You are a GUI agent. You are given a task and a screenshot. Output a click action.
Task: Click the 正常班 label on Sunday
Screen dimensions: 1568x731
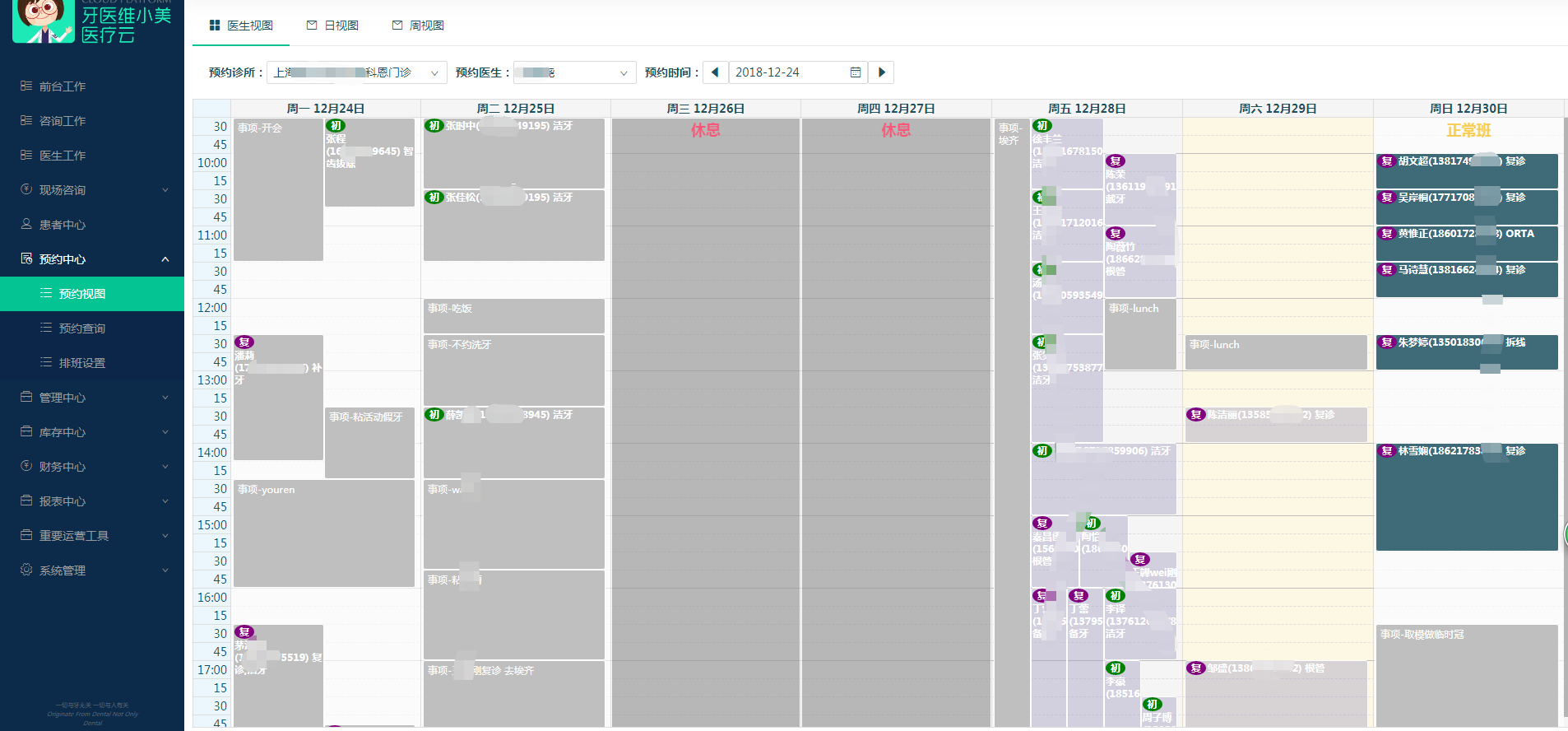click(1468, 130)
